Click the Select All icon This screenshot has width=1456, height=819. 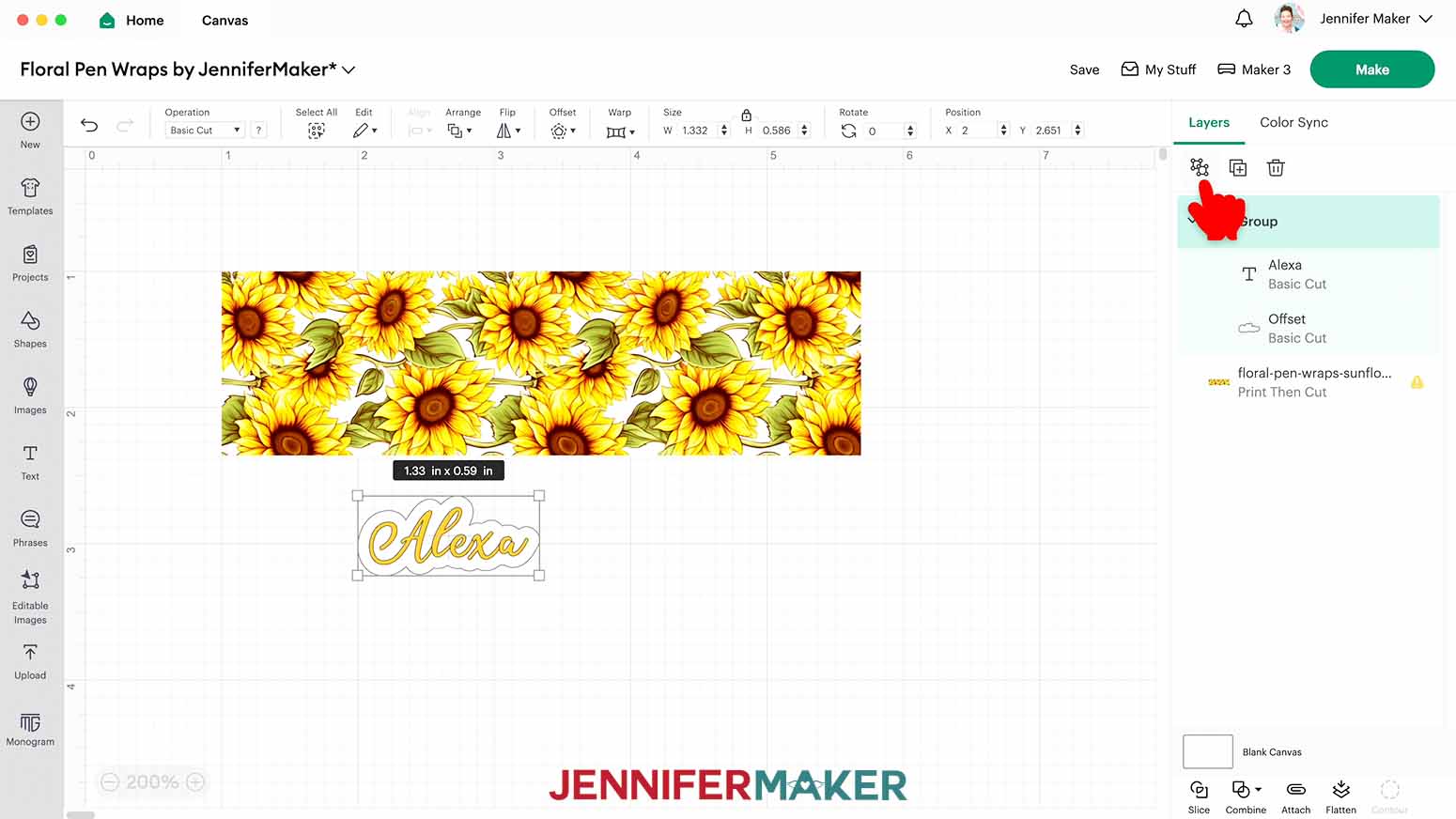click(317, 131)
